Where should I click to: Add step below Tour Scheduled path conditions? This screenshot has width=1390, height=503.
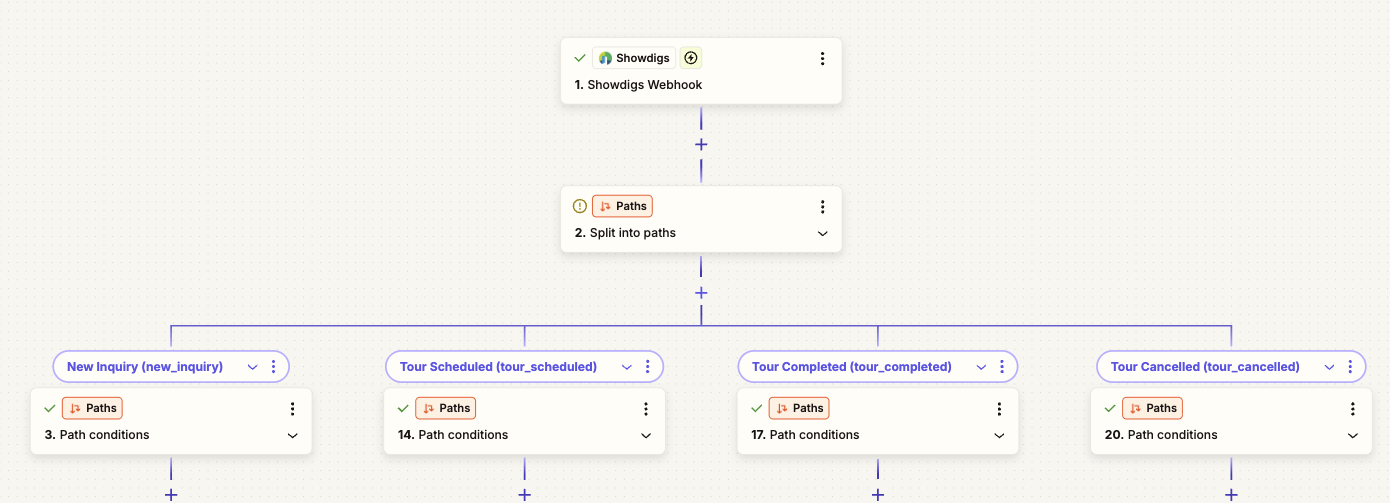click(524, 494)
